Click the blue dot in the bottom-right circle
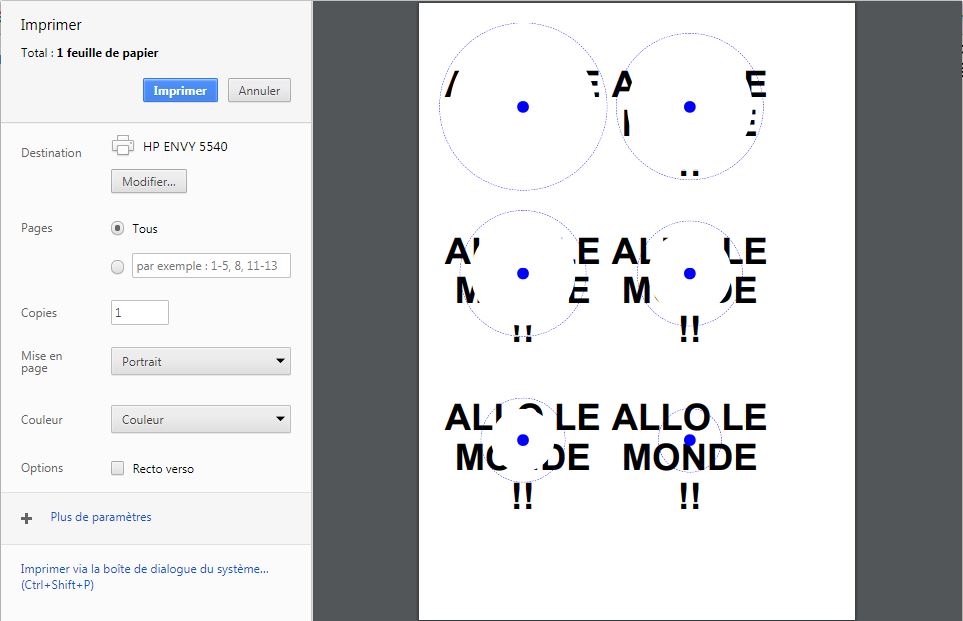This screenshot has height=621, width=963. coord(690,440)
